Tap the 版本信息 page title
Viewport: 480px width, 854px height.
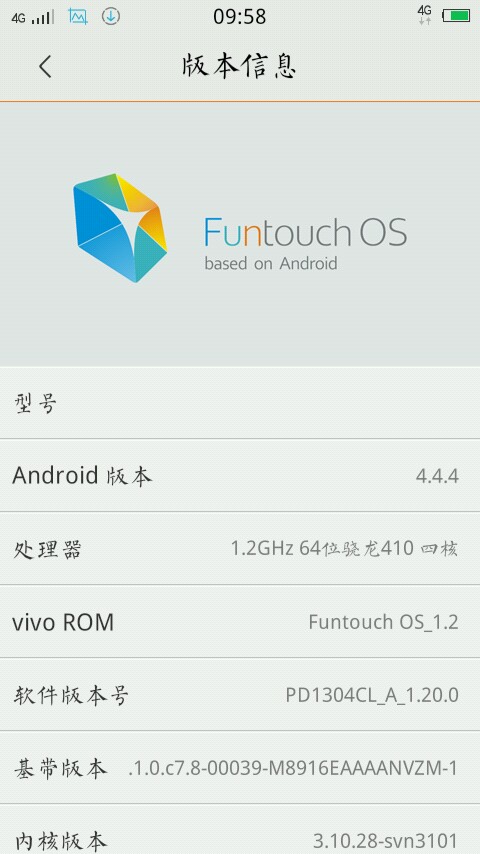(239, 66)
